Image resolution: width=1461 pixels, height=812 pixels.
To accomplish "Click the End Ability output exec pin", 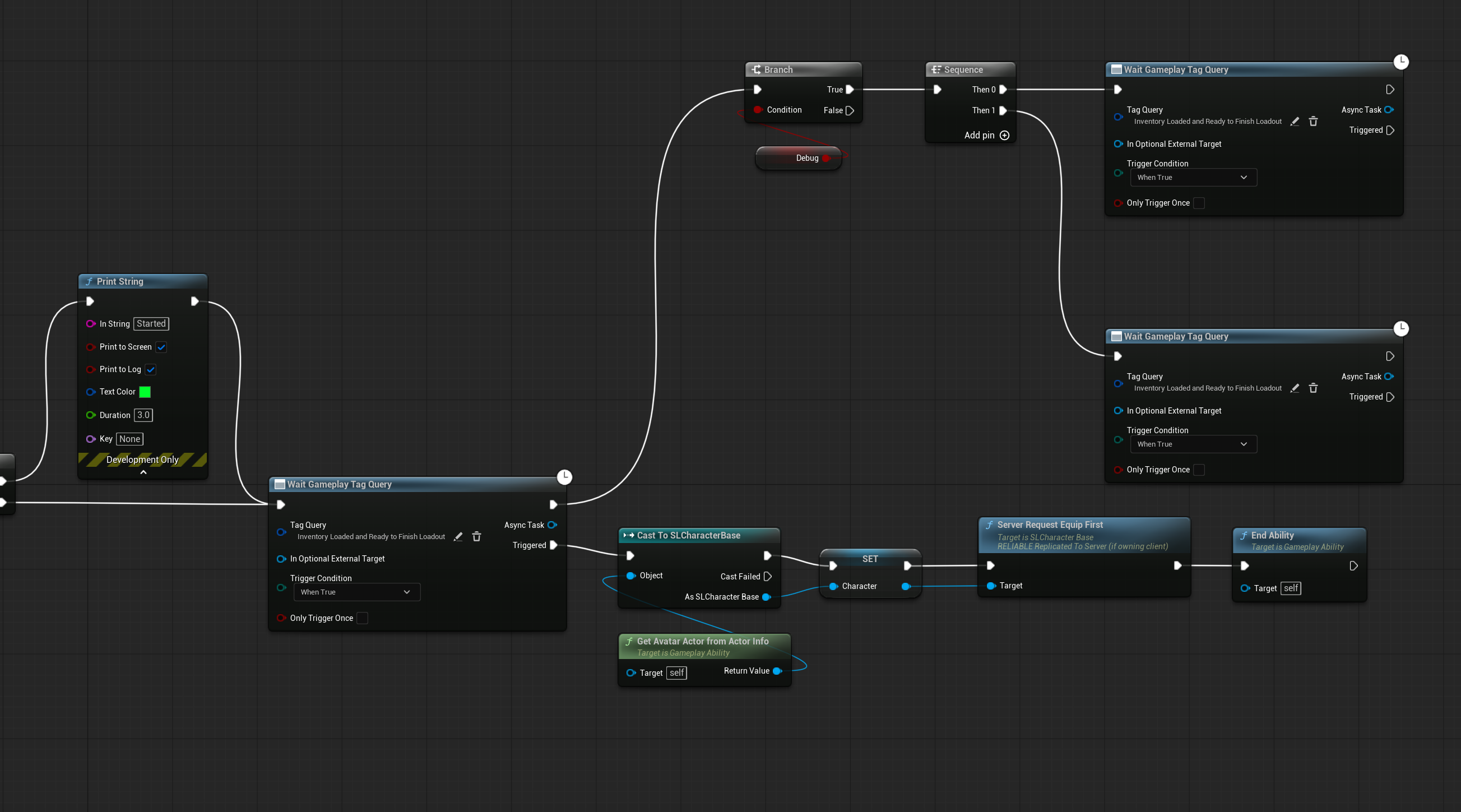I will pyautogui.click(x=1353, y=565).
